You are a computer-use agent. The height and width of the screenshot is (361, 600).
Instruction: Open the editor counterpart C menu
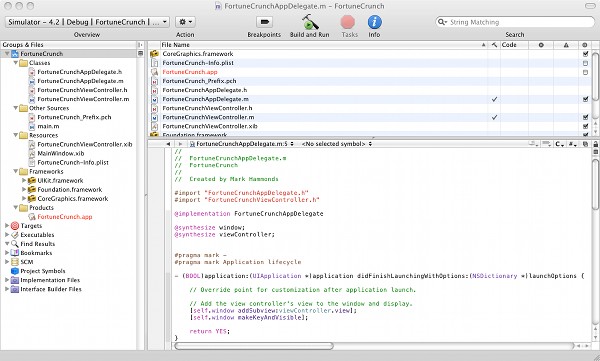[x=560, y=144]
